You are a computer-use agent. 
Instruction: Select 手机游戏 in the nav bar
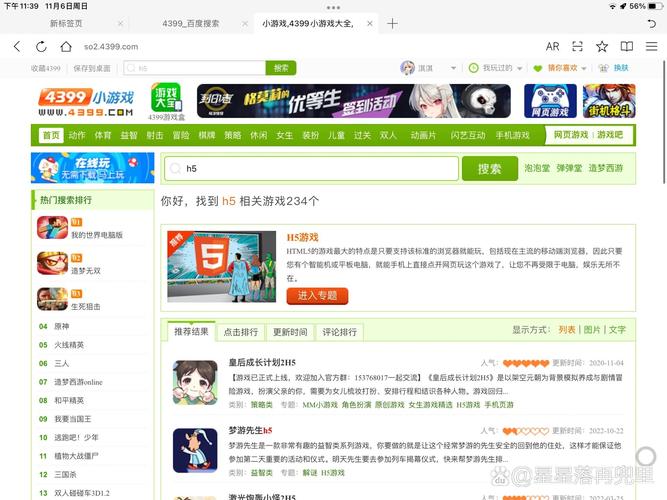tap(513, 135)
